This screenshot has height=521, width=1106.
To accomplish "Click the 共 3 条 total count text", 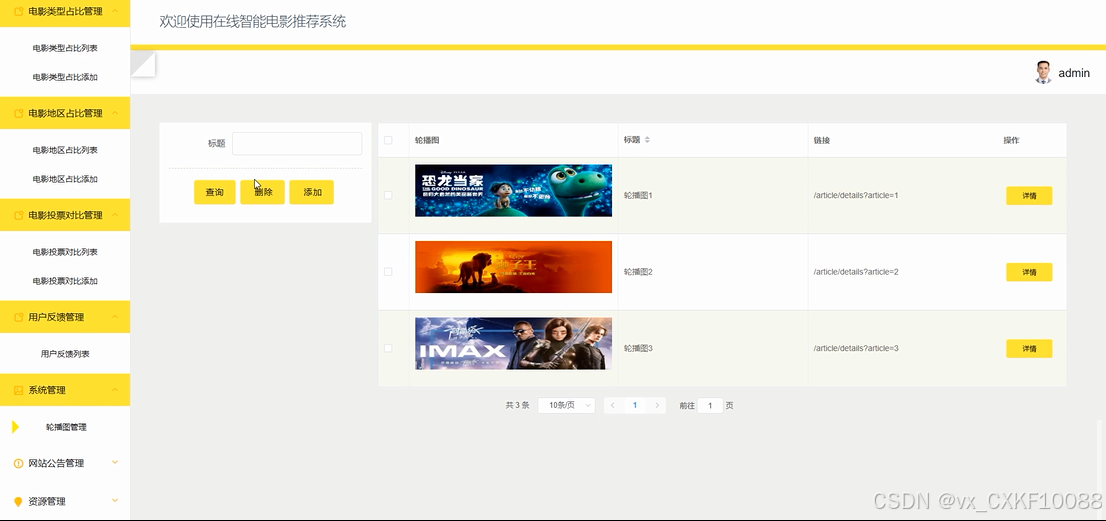I will coord(517,405).
